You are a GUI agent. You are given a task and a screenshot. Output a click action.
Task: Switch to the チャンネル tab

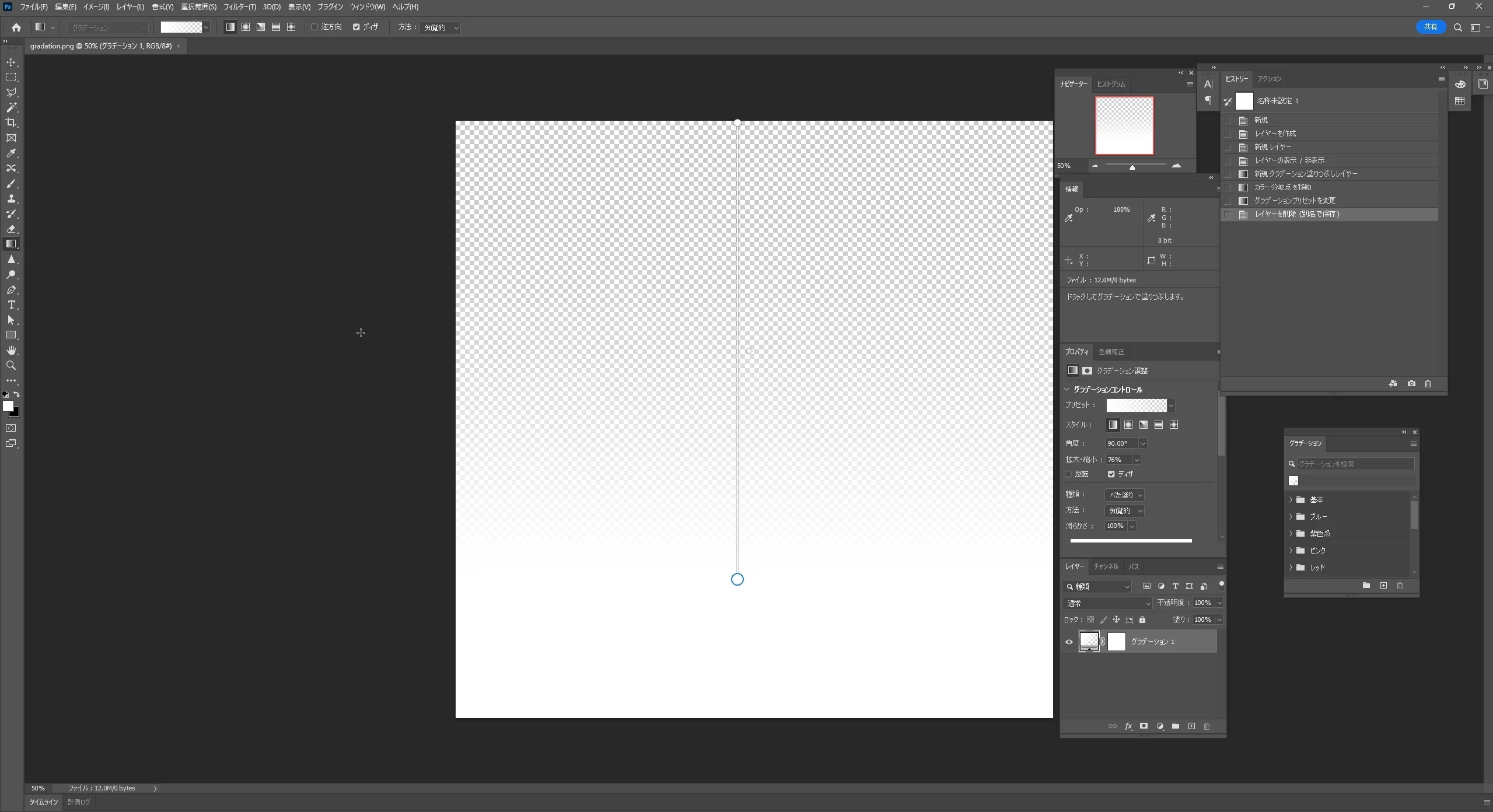click(x=1106, y=566)
